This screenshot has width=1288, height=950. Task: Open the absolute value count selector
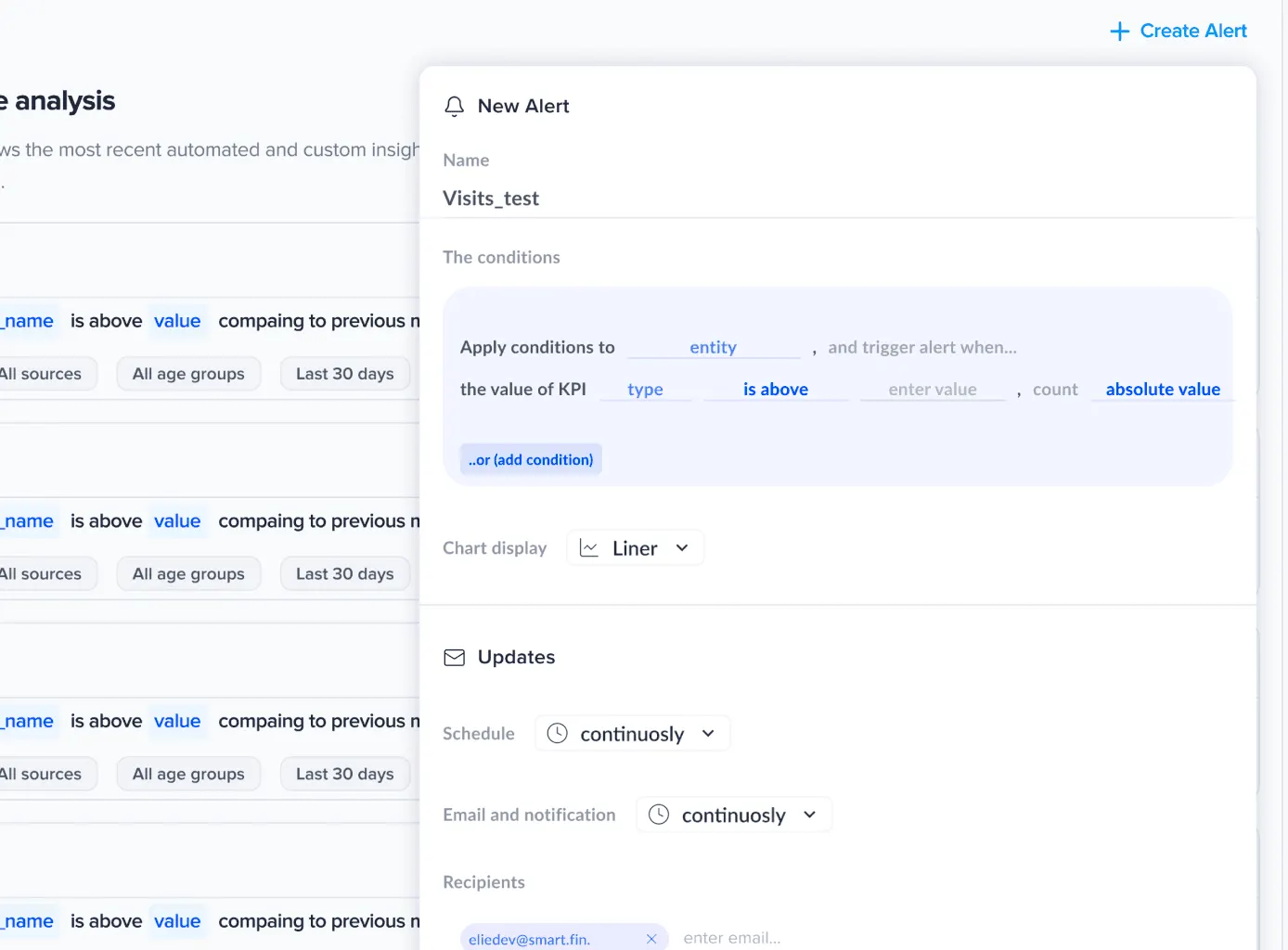pos(1163,390)
